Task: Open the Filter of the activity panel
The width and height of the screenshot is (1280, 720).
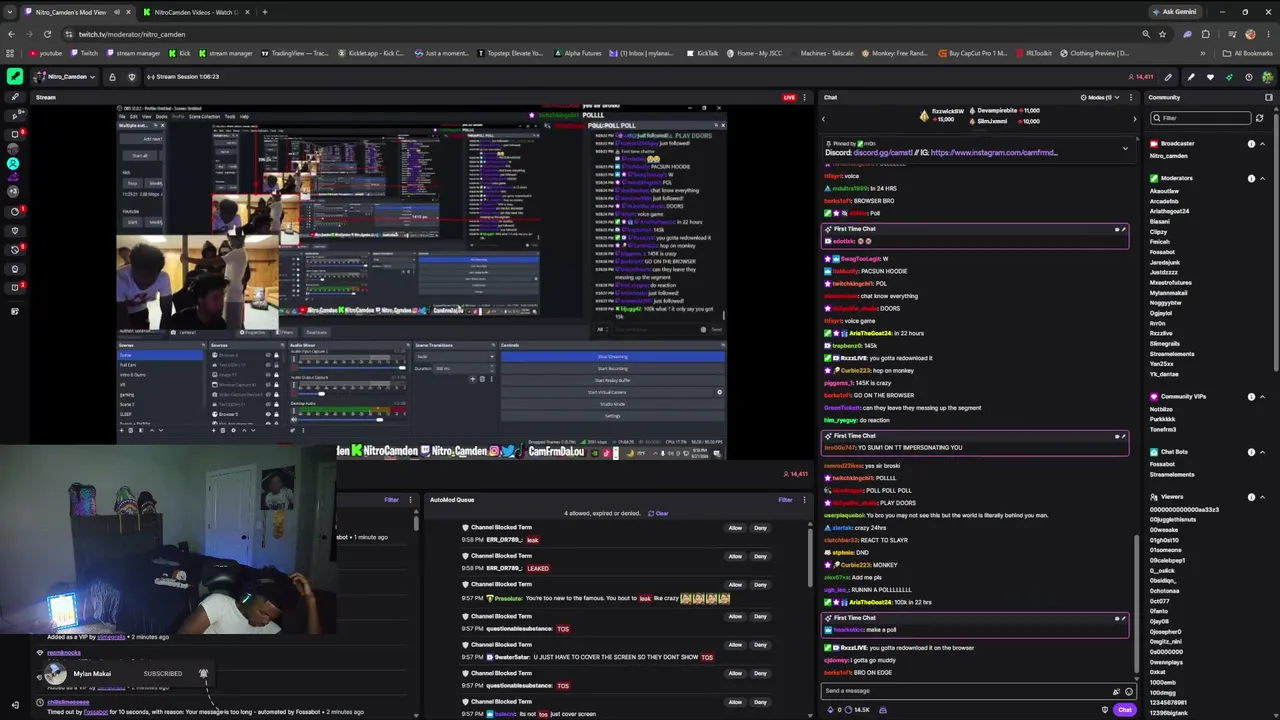Action: pos(391,500)
